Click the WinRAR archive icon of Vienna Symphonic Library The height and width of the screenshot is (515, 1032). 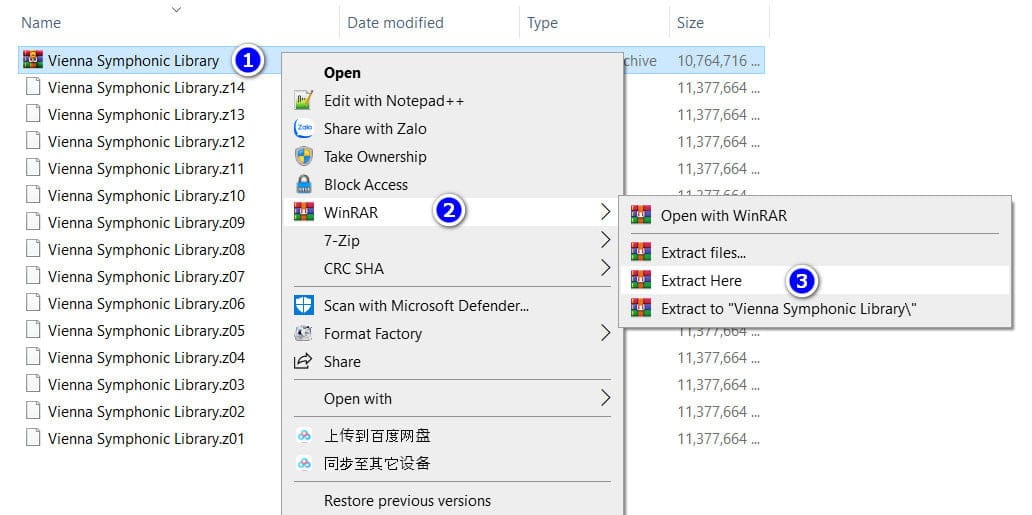(32, 60)
